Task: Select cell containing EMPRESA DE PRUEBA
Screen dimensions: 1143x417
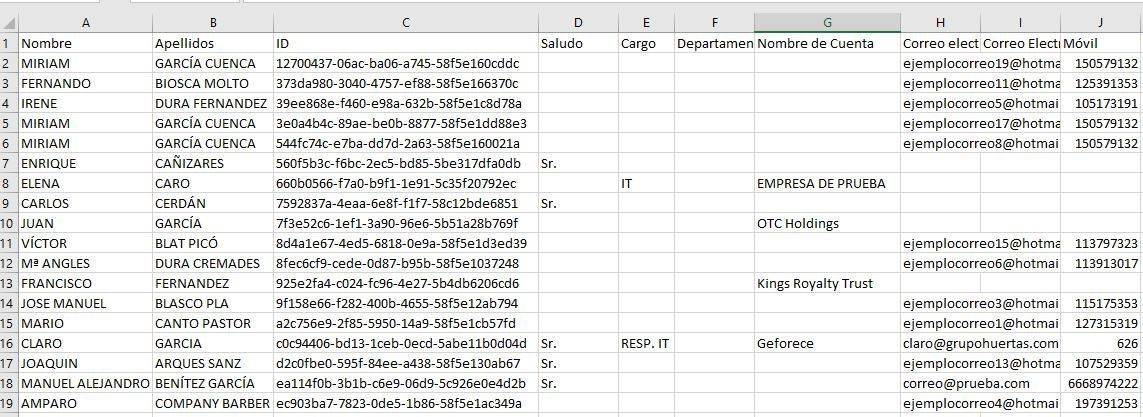Action: pos(827,184)
